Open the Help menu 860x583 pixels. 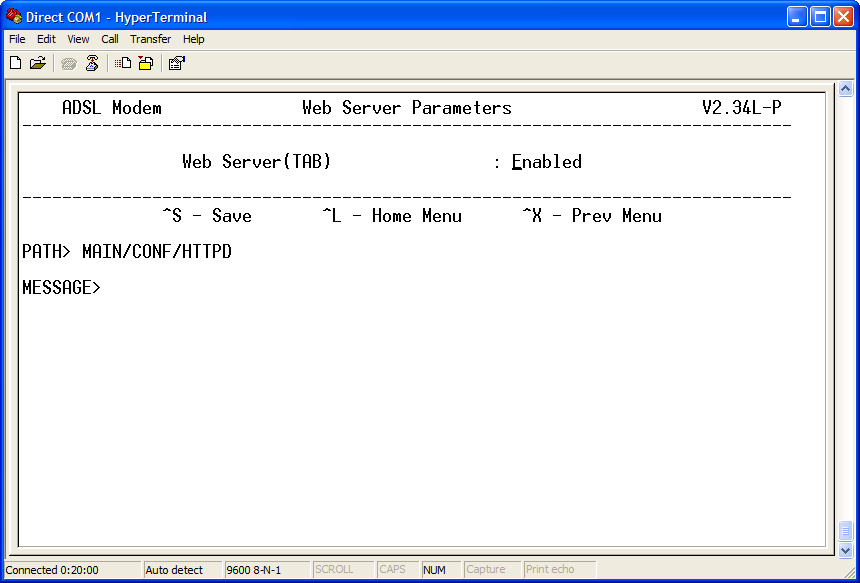(x=193, y=39)
